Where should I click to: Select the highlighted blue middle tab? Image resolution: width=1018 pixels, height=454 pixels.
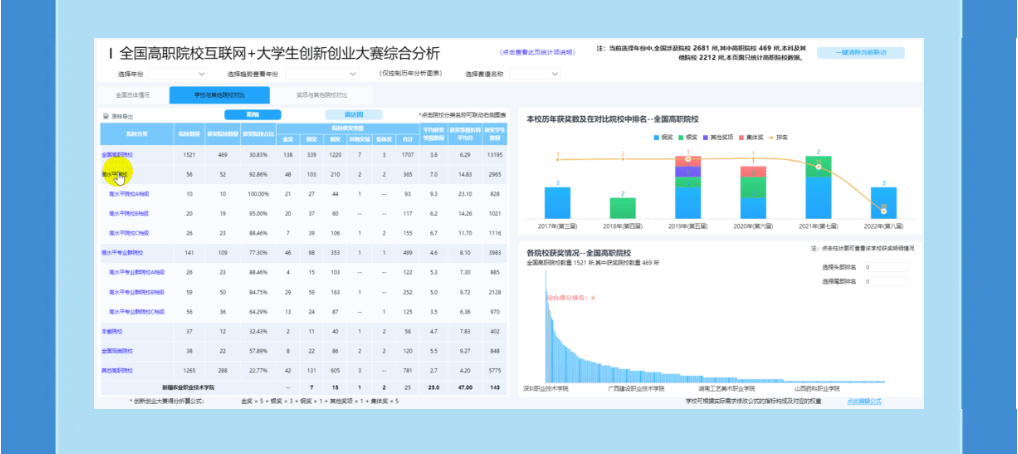pyautogui.click(x=219, y=95)
